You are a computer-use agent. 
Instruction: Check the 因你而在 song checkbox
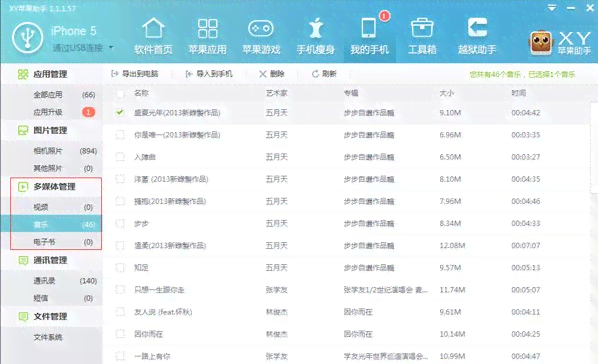point(120,334)
